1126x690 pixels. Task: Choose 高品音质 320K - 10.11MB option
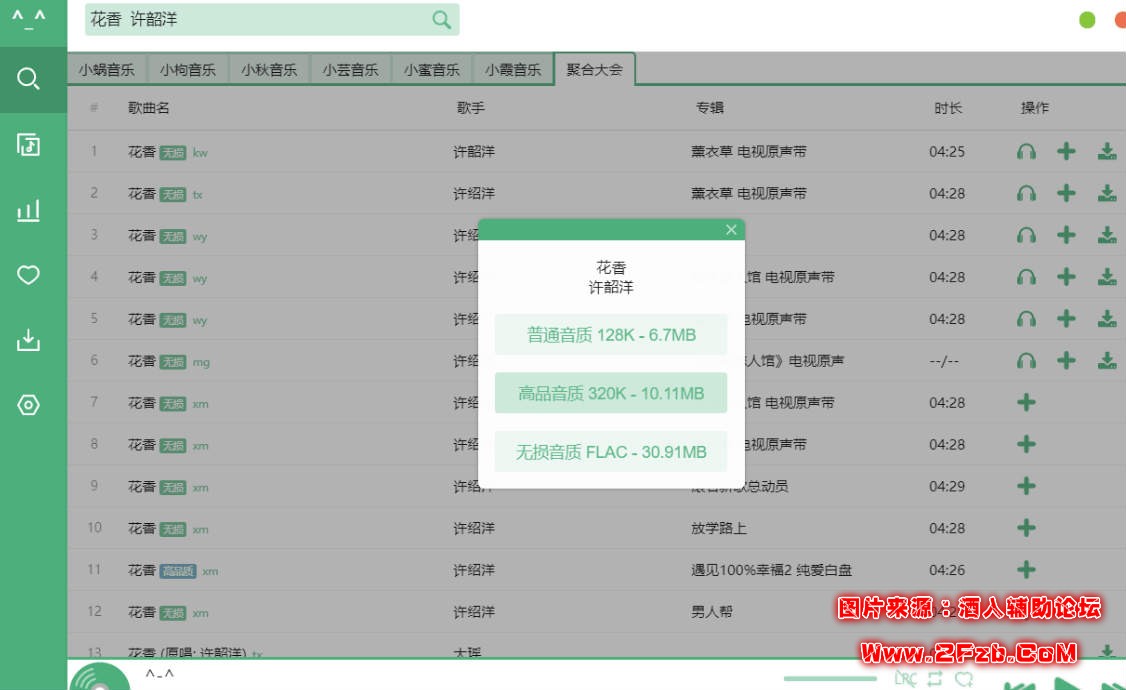click(611, 393)
